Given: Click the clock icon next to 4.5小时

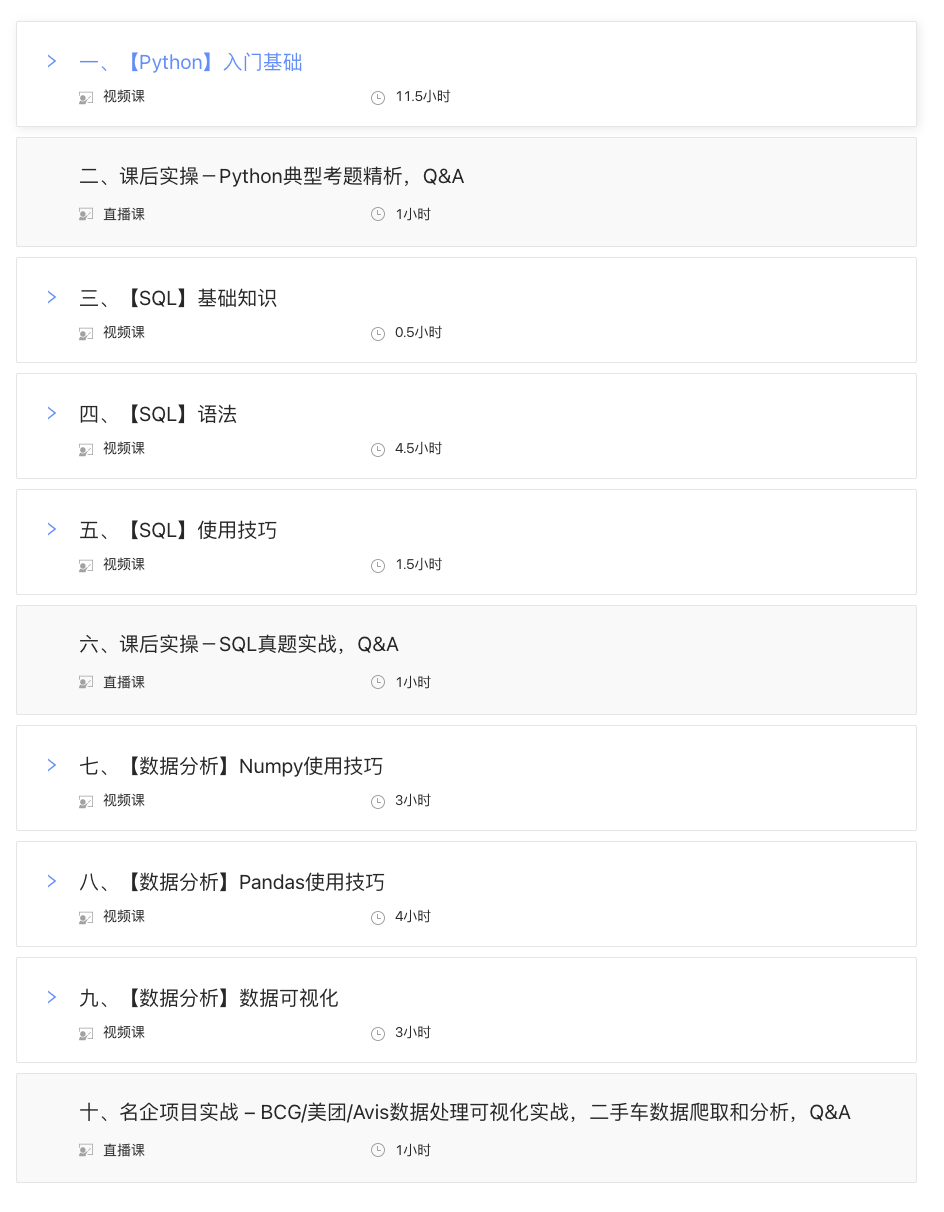Looking at the screenshot, I should 378,449.
